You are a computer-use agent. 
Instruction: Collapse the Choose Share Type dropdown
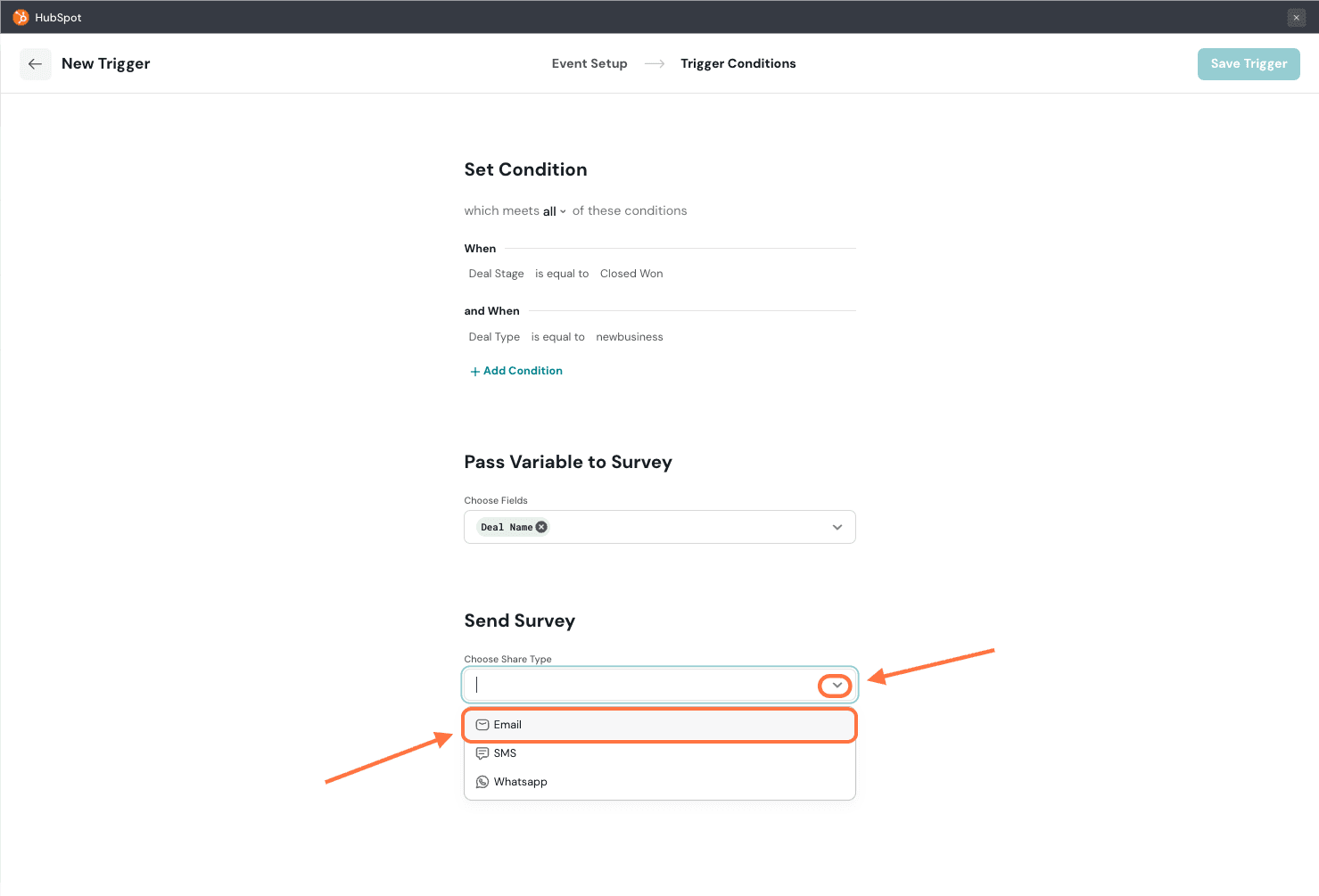coord(837,685)
